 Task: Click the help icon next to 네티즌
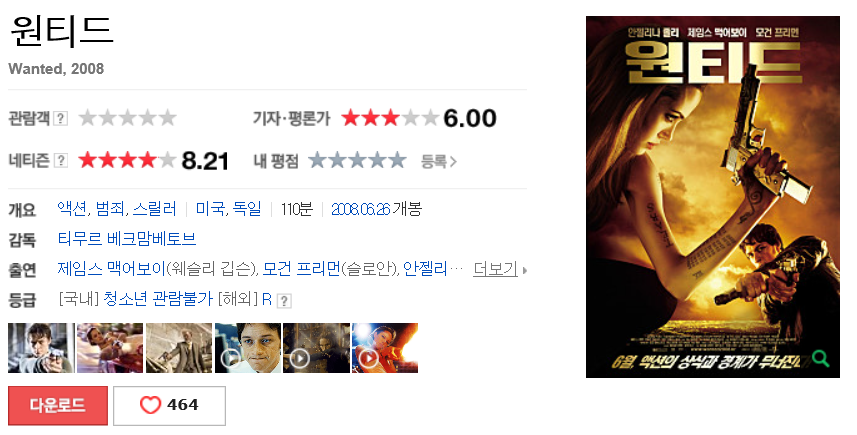[x=61, y=160]
